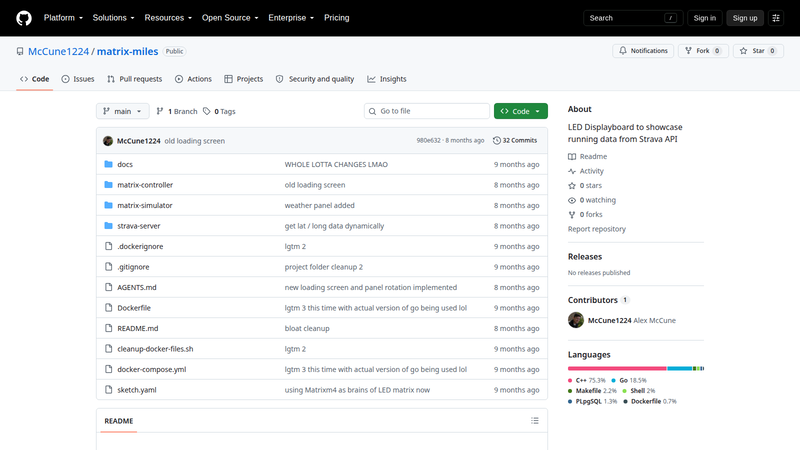Image resolution: width=800 pixels, height=450 pixels.
Task: Open the matrix-miles repository link
Action: click(x=128, y=51)
